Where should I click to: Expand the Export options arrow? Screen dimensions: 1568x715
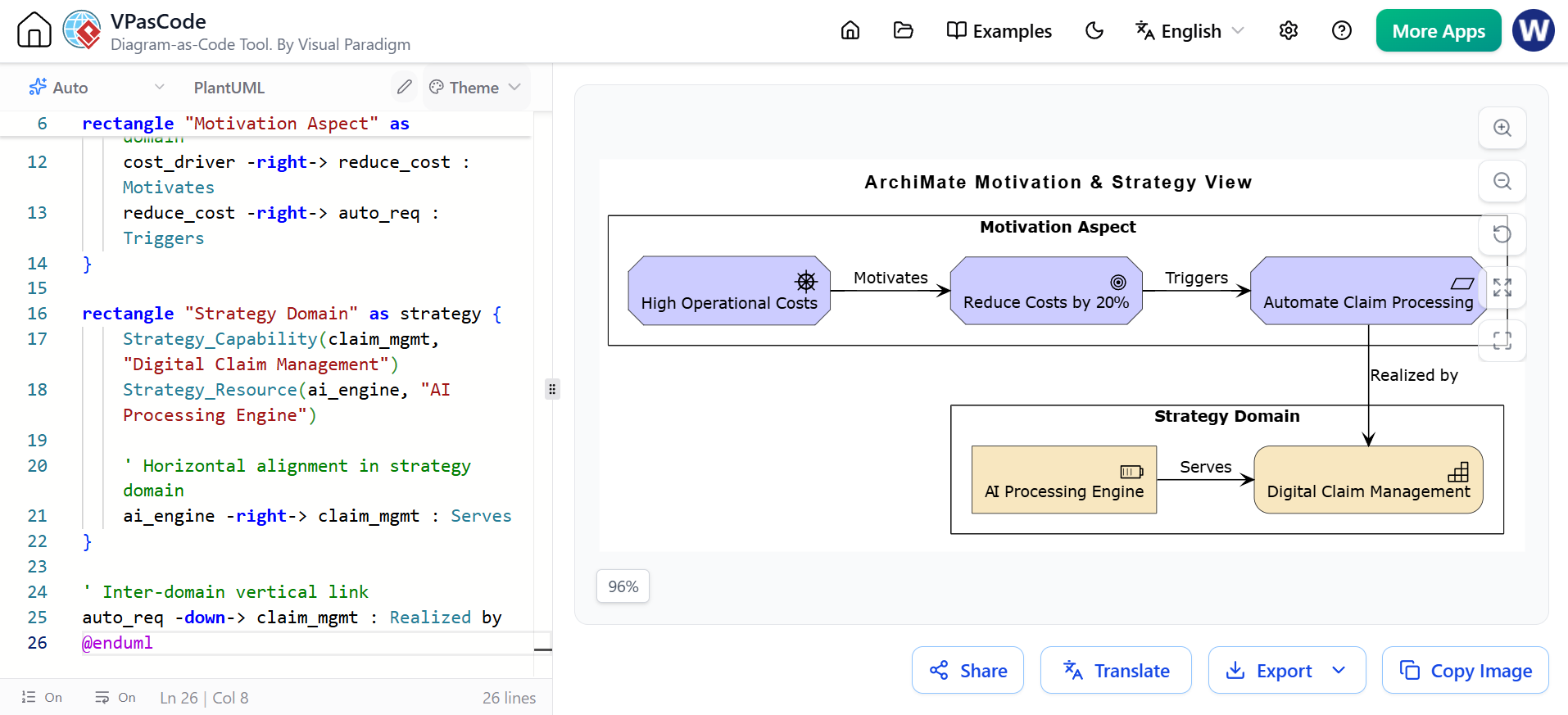pos(1339,670)
